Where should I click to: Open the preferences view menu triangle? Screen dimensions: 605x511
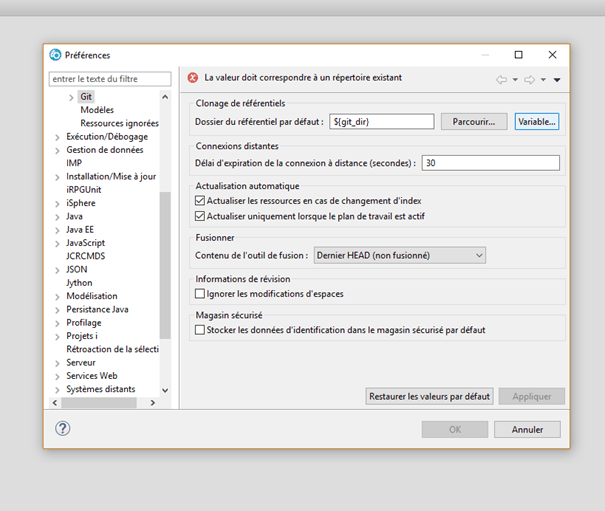tap(557, 80)
